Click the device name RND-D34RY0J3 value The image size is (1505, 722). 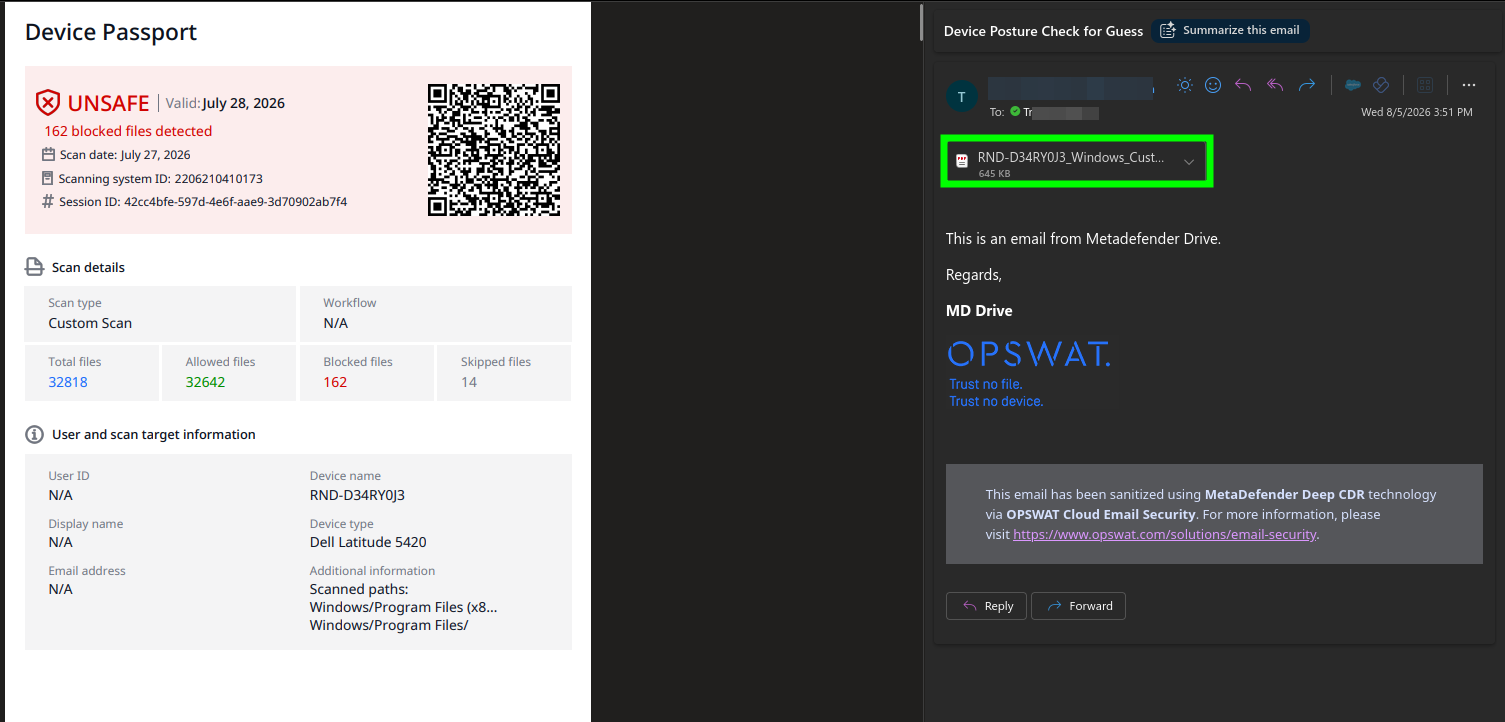(x=357, y=495)
